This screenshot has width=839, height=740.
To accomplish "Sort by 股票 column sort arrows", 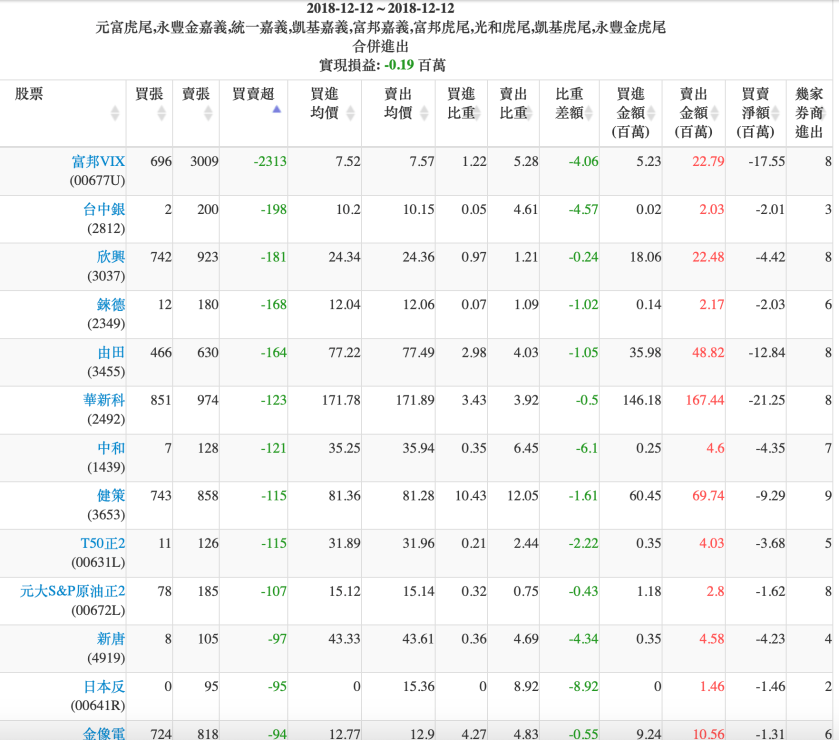I will pyautogui.click(x=115, y=113).
